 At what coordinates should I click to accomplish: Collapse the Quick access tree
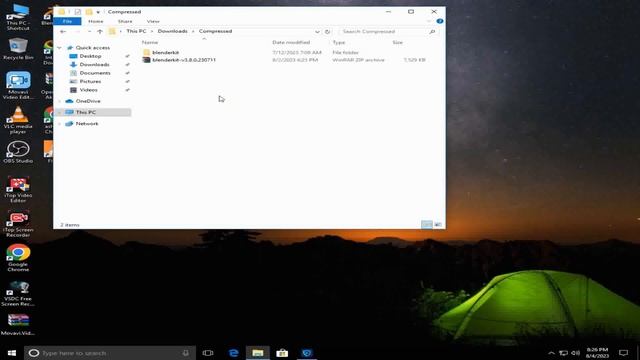pyautogui.click(x=60, y=48)
